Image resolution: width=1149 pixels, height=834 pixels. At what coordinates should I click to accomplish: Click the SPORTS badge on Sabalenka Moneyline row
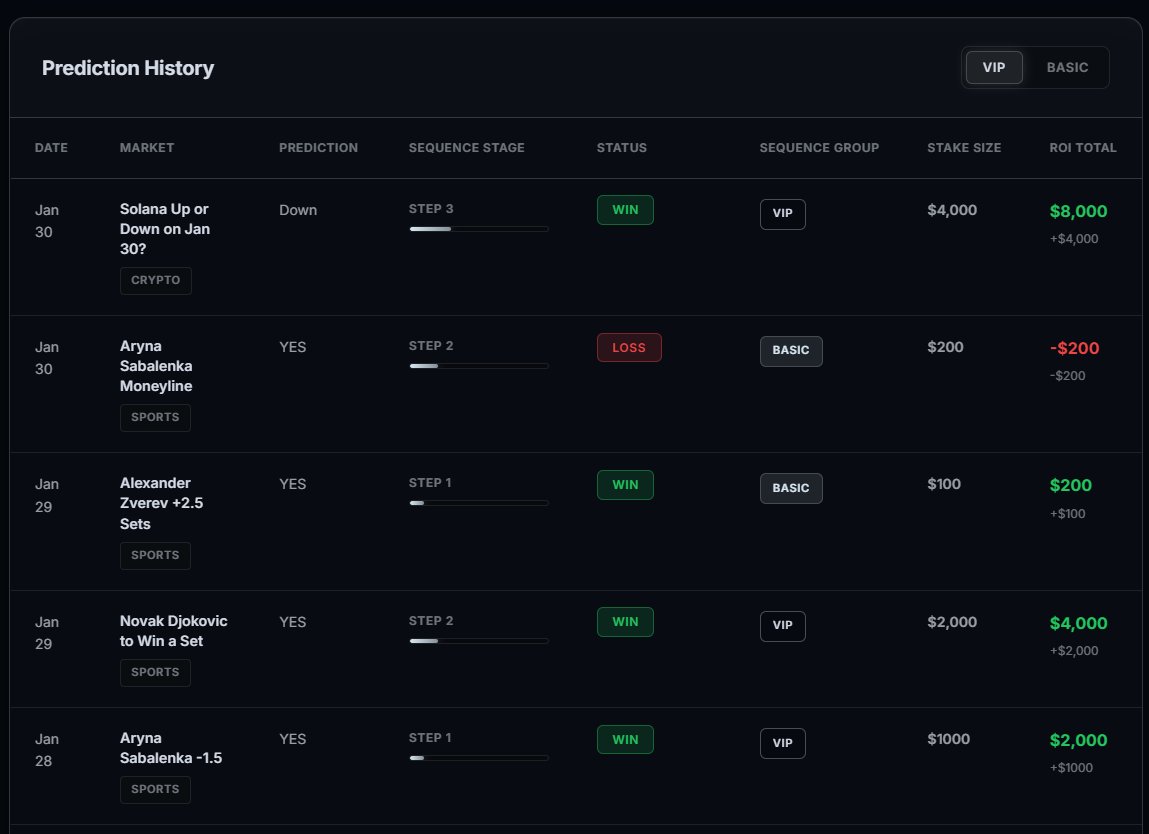[x=155, y=418]
